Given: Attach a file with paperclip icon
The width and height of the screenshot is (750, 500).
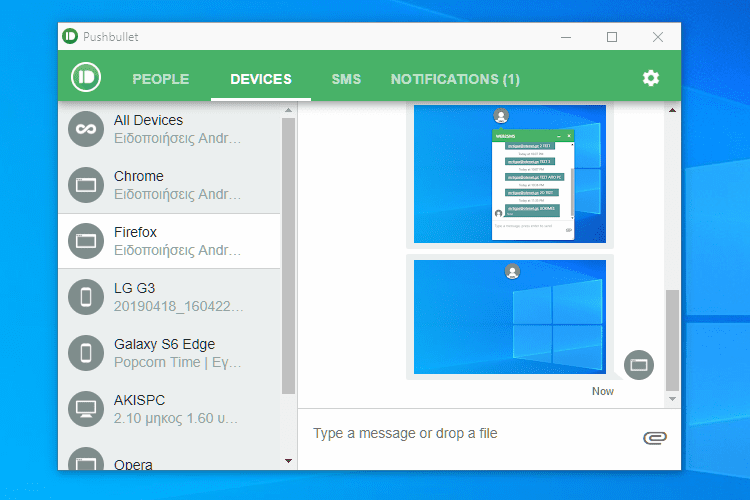Looking at the screenshot, I should (655, 437).
